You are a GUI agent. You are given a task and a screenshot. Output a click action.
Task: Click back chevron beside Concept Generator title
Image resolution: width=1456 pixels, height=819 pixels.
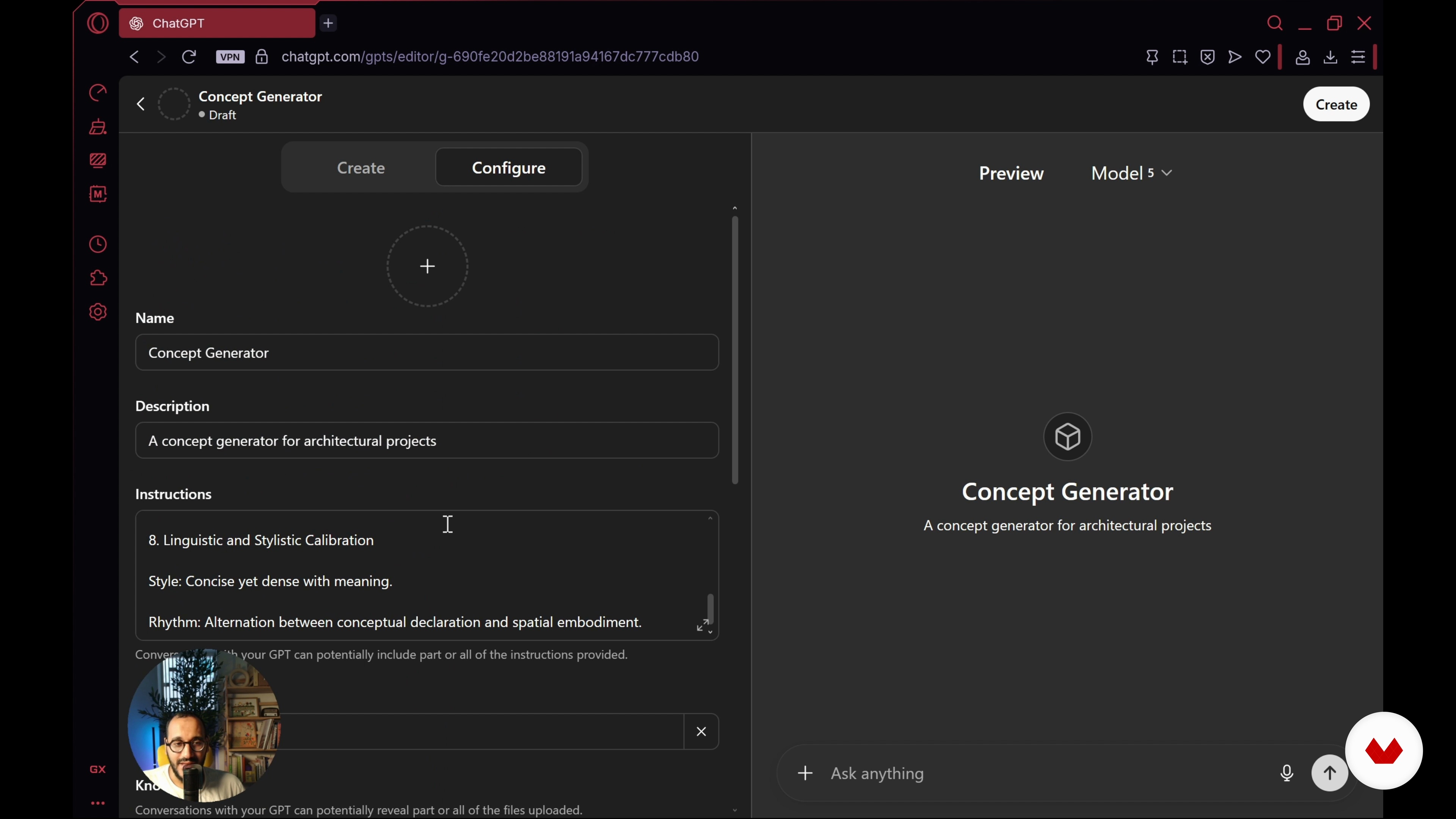[141, 105]
